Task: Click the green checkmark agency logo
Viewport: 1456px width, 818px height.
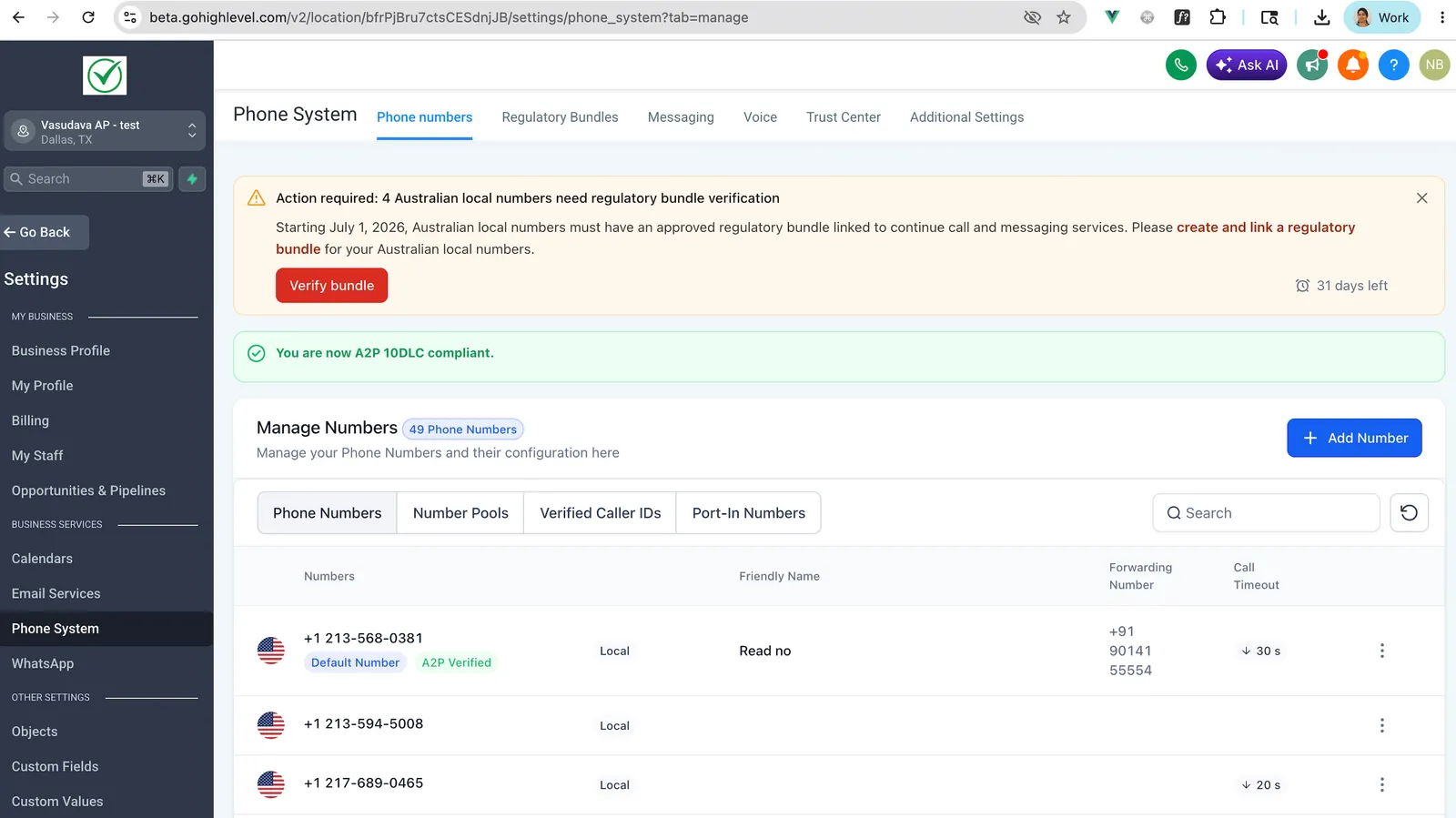Action: click(105, 76)
